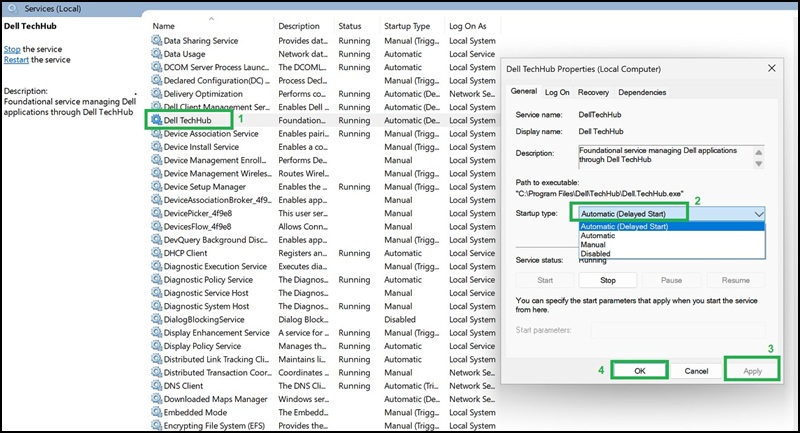Viewport: 800px width, 433px height.
Task: Click the Apply button
Action: [x=752, y=371]
